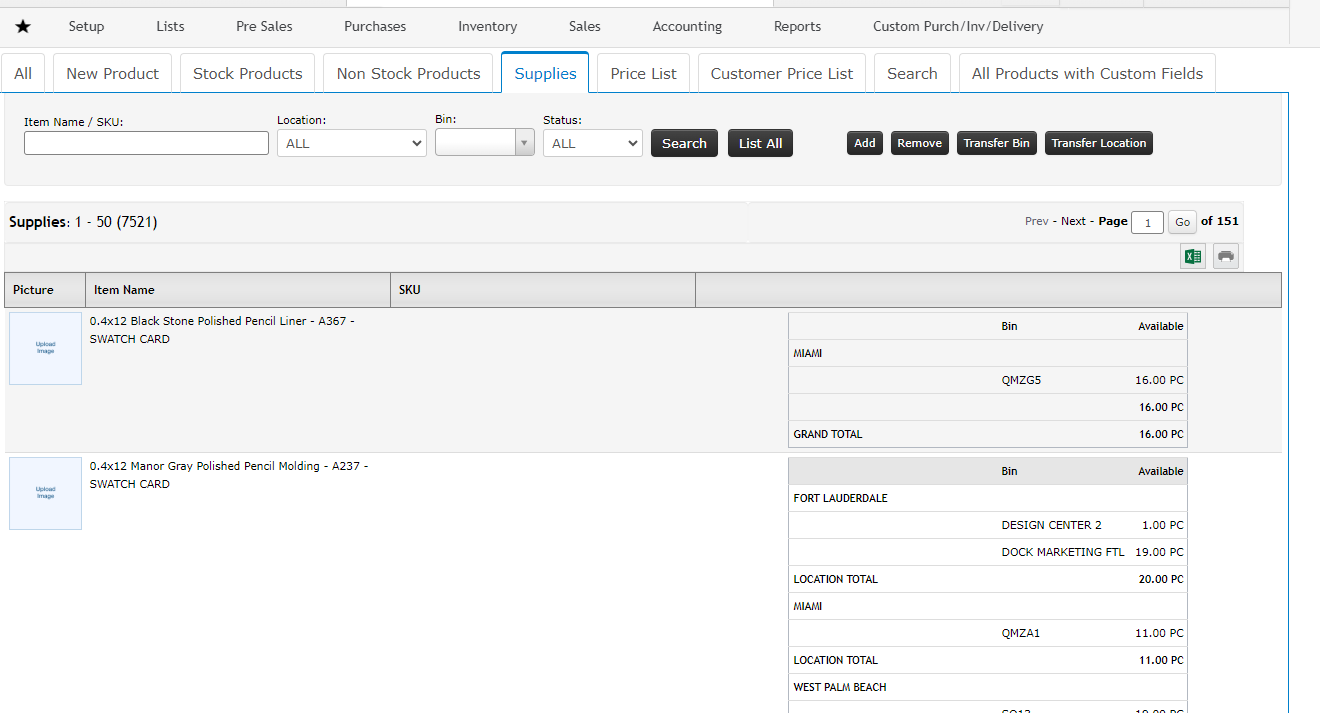Focus the page number field
Viewport: 1320px width, 713px height.
1147,222
